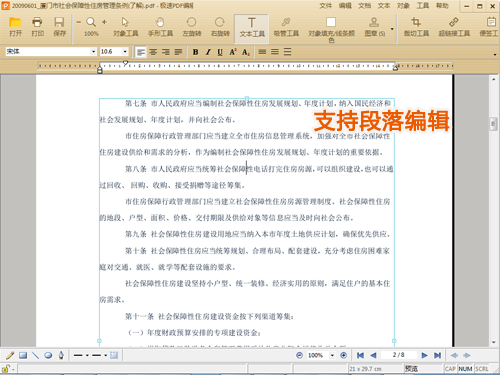Open the bottom zoom level dropdown
This screenshot has height=375, width=500.
332,355
